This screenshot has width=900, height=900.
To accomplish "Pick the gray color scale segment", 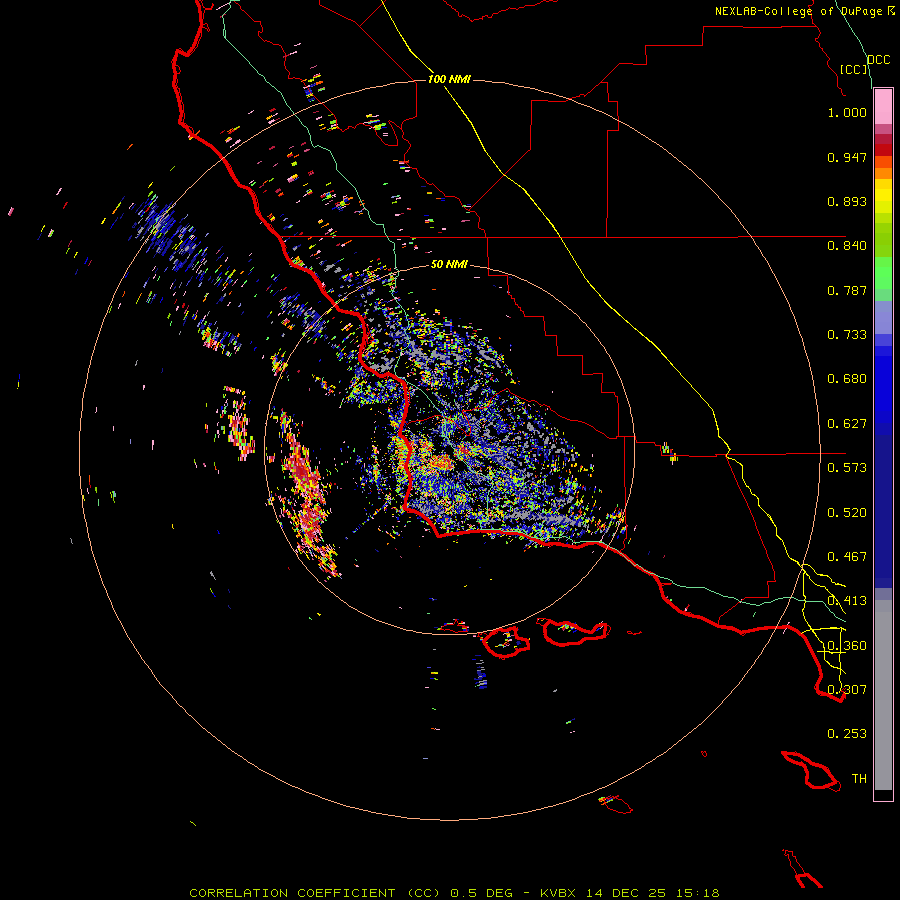I will point(883,695).
